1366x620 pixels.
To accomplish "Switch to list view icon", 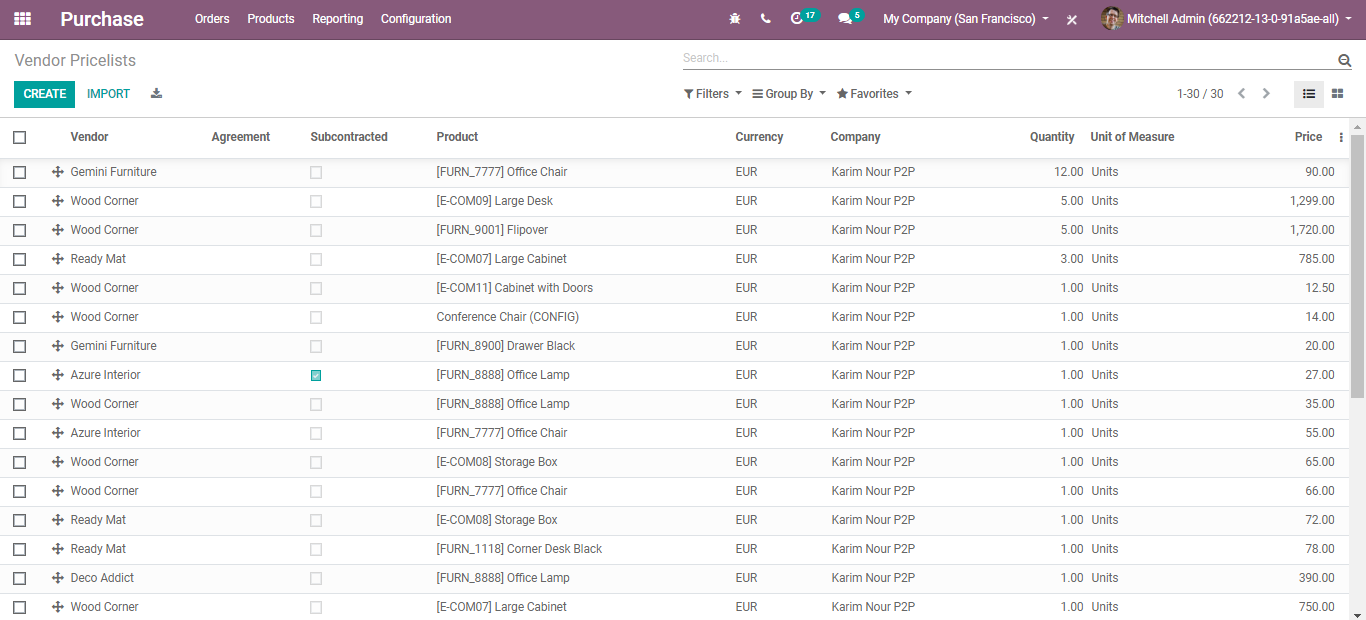I will pyautogui.click(x=1309, y=94).
